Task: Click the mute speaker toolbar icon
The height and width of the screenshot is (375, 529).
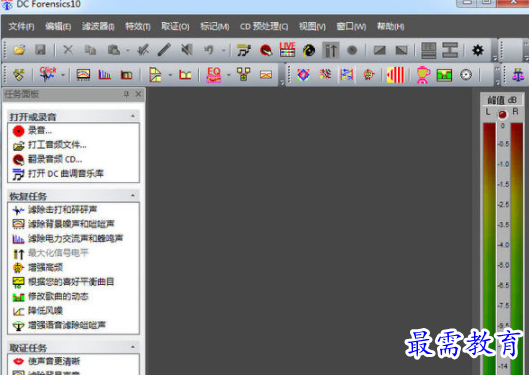Action: pos(187,50)
